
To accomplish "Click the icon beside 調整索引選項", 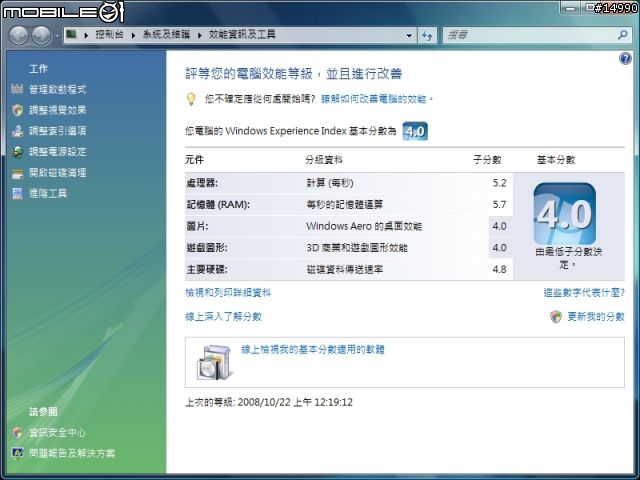I will pos(17,131).
